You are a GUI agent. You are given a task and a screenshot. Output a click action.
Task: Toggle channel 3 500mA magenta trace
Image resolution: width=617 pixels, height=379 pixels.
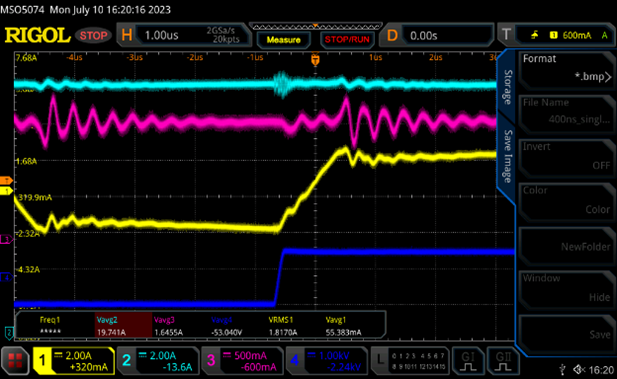[x=242, y=361]
